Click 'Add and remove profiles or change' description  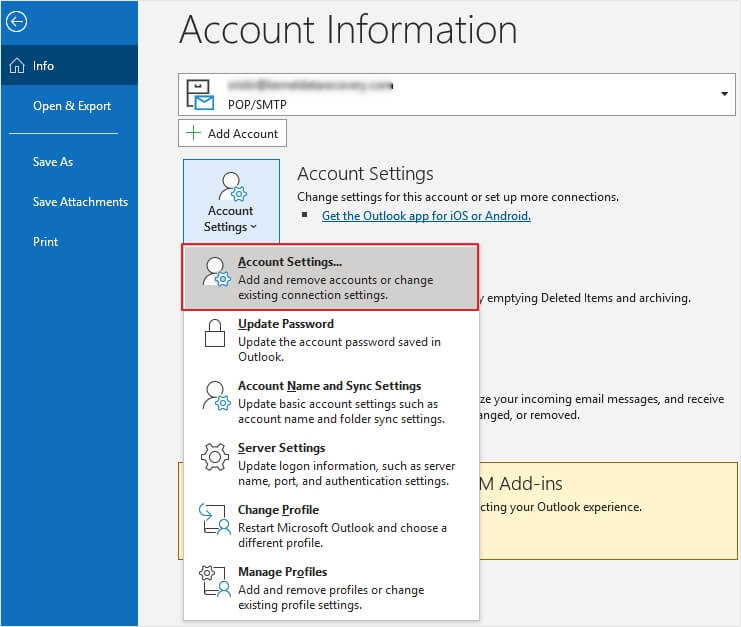331,590
